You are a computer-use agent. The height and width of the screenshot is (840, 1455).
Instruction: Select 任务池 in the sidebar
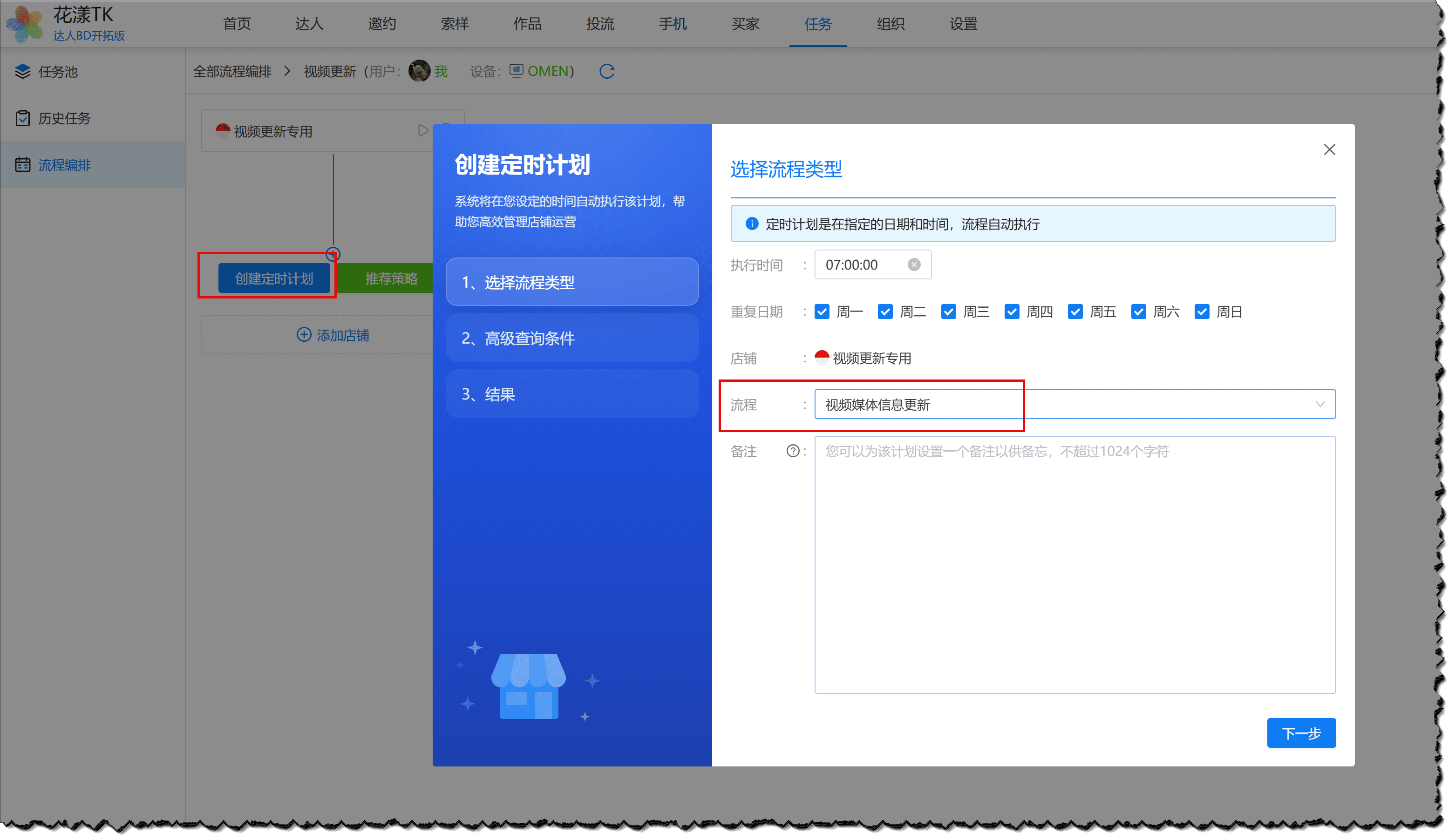pos(92,72)
